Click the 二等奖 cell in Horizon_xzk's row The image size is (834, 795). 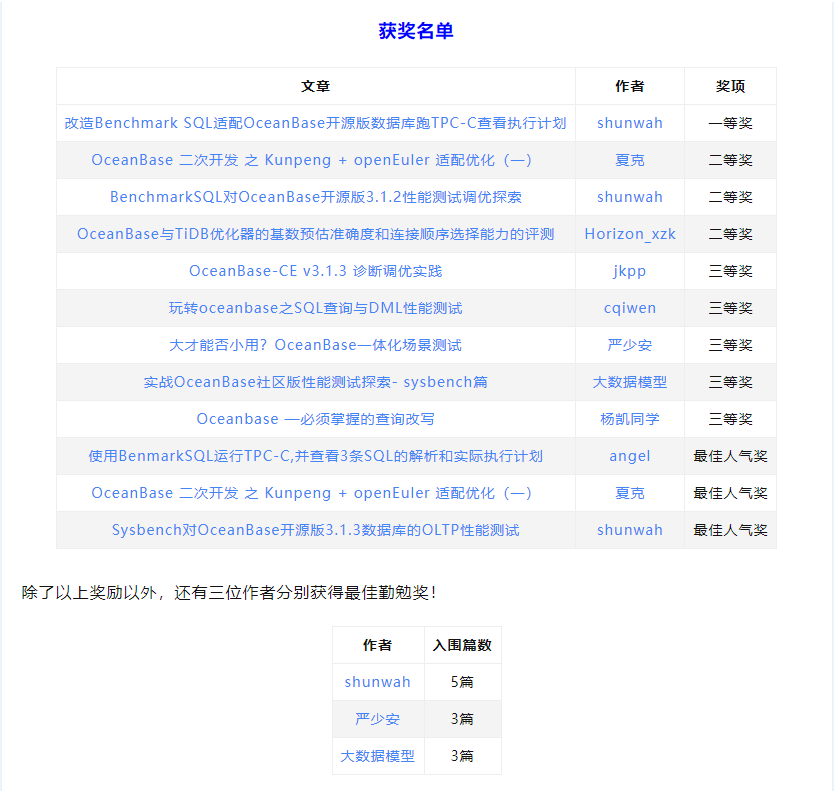[730, 234]
